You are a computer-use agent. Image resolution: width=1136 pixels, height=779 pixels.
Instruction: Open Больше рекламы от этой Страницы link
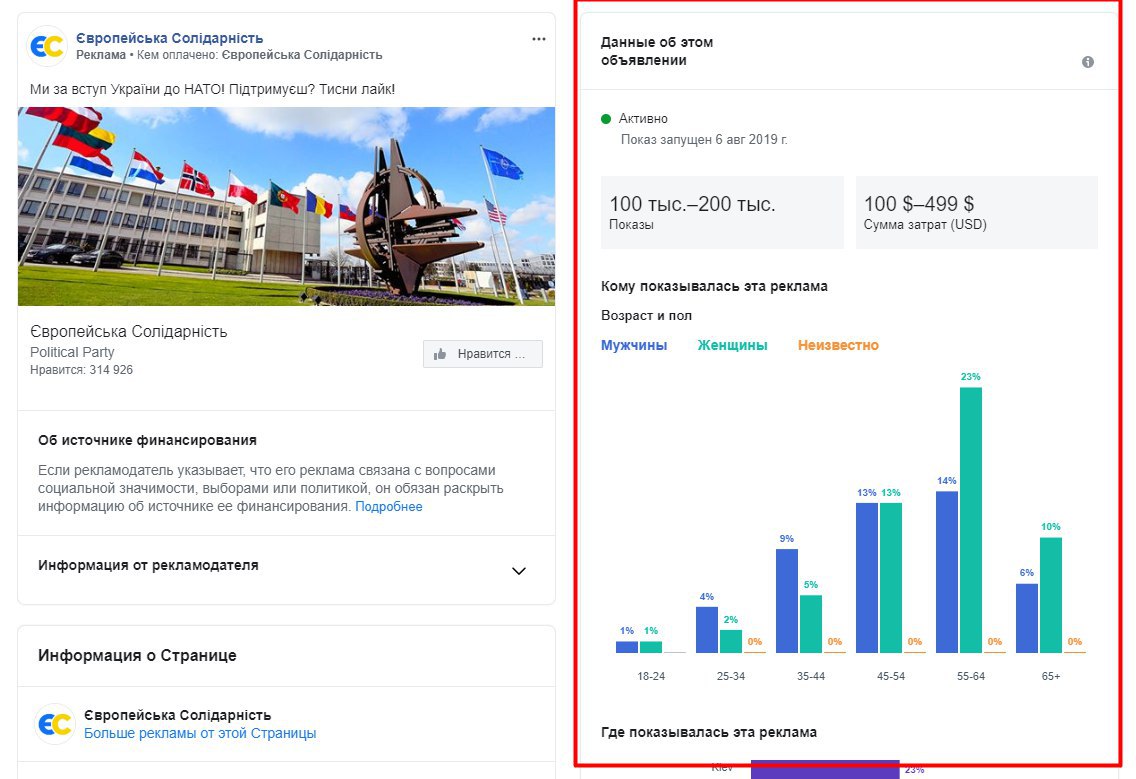click(200, 733)
